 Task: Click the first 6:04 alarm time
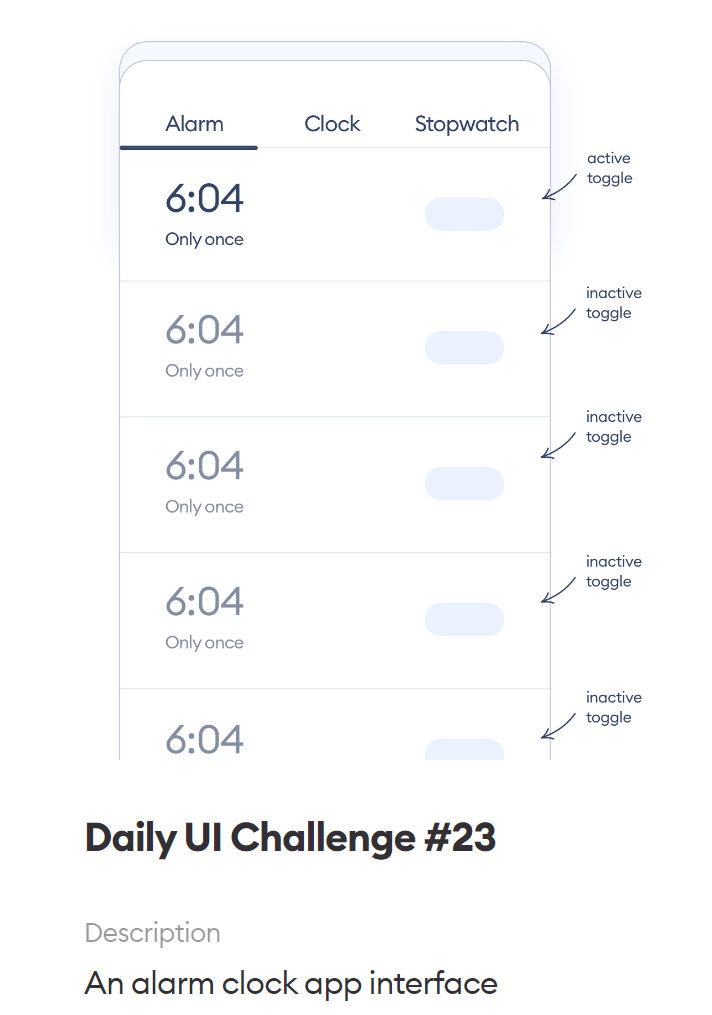tap(205, 199)
